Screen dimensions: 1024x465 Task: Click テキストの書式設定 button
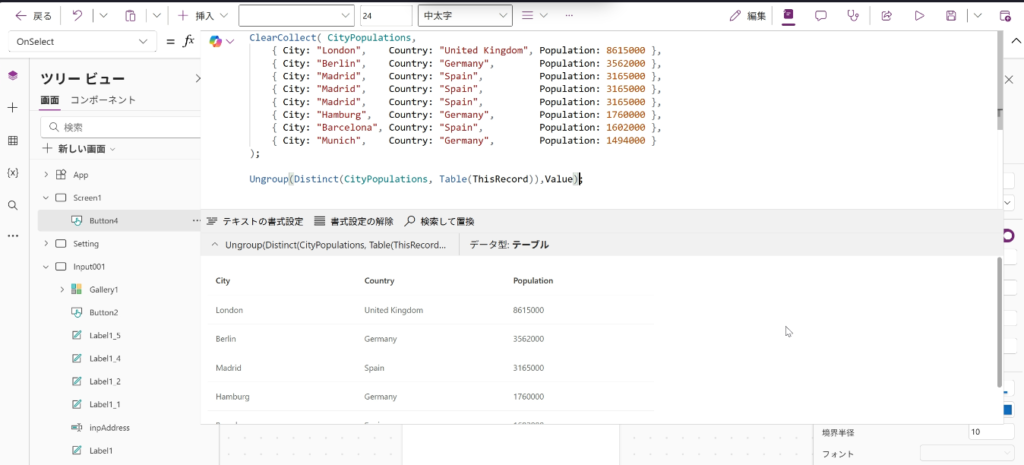tap(254, 221)
